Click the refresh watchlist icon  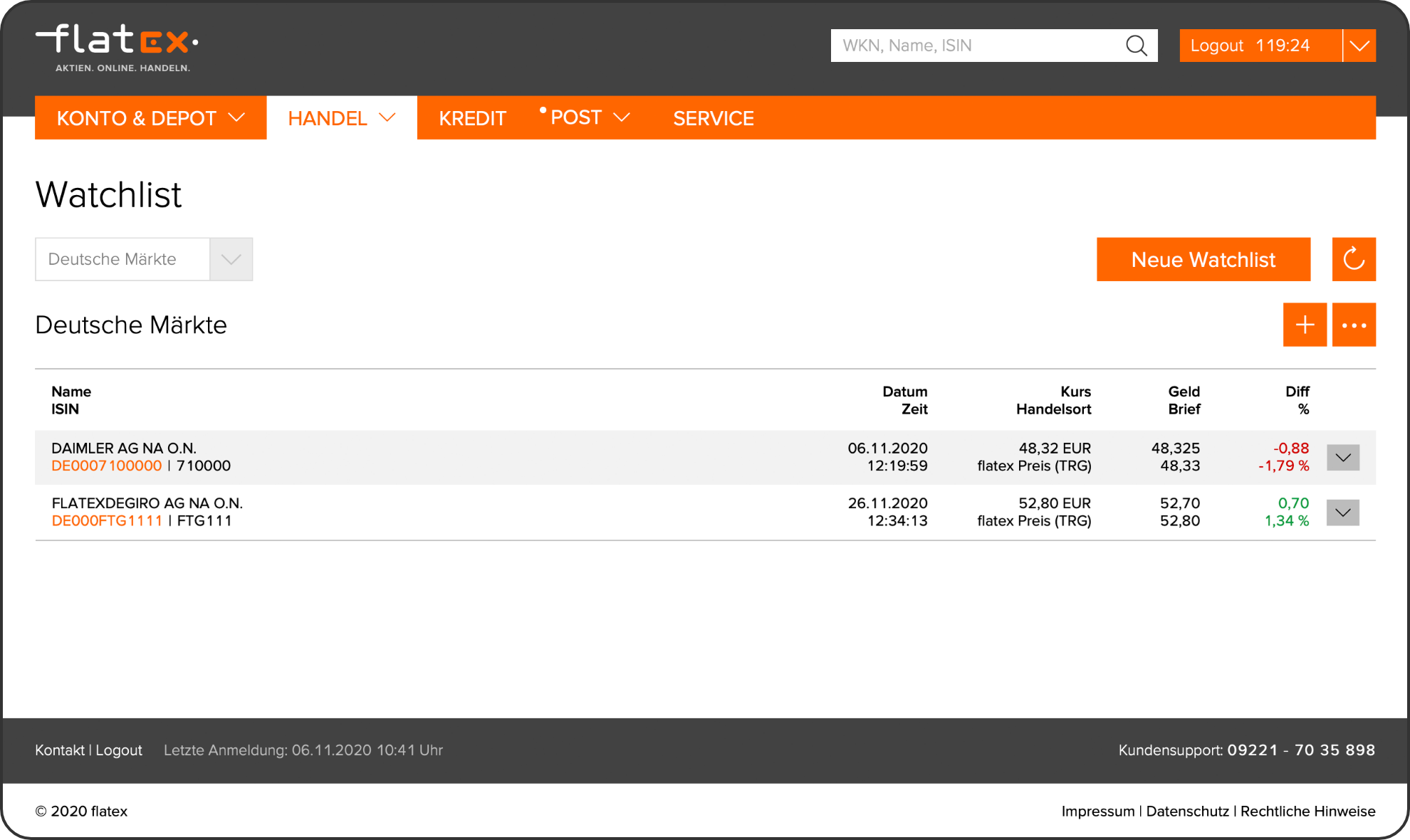[1354, 259]
